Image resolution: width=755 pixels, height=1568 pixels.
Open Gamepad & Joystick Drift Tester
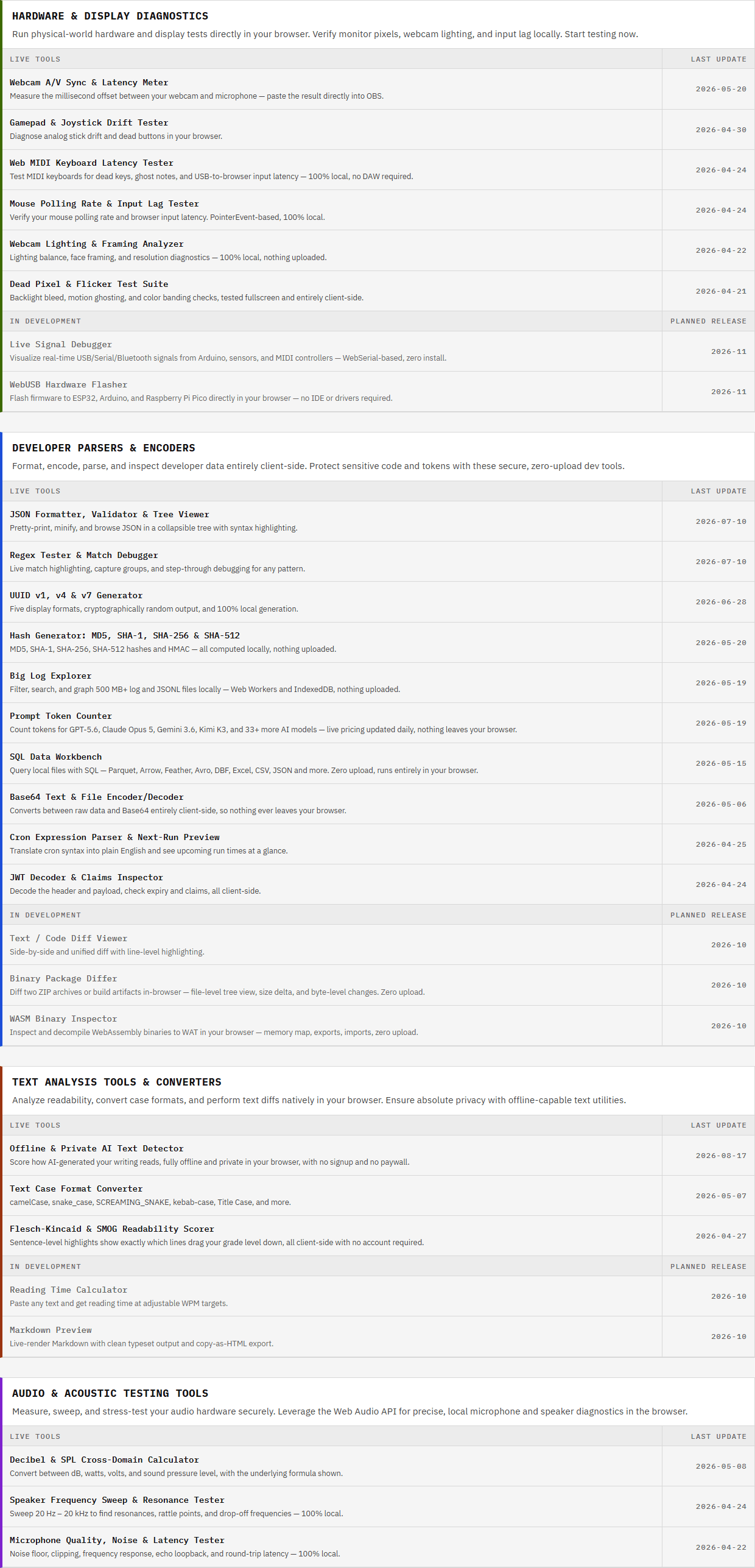pyautogui.click(x=89, y=123)
